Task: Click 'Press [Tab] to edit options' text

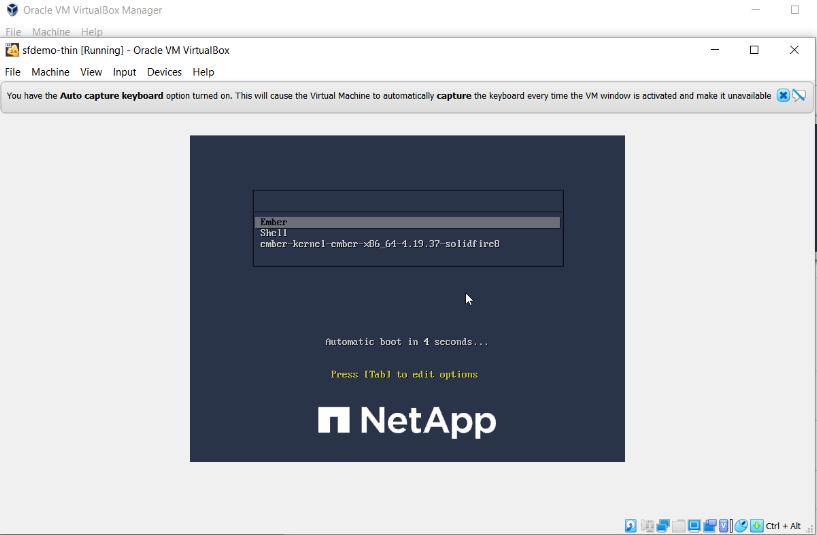Action: pos(404,374)
